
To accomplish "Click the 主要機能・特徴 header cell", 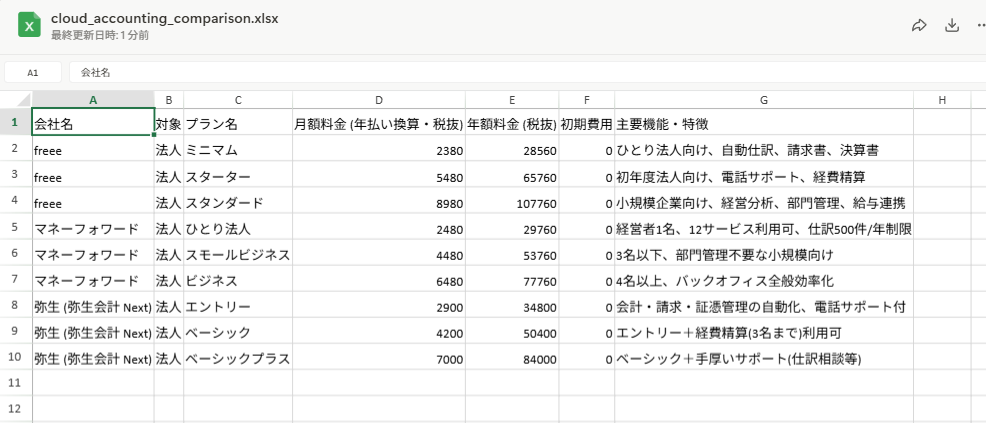I will [x=764, y=122].
